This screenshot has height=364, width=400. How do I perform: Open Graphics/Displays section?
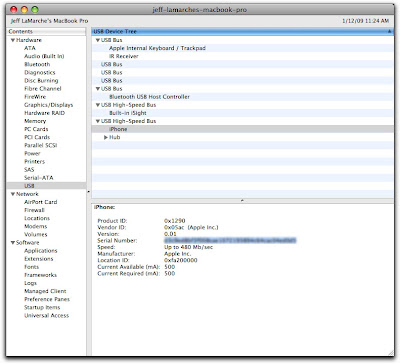coord(48,105)
